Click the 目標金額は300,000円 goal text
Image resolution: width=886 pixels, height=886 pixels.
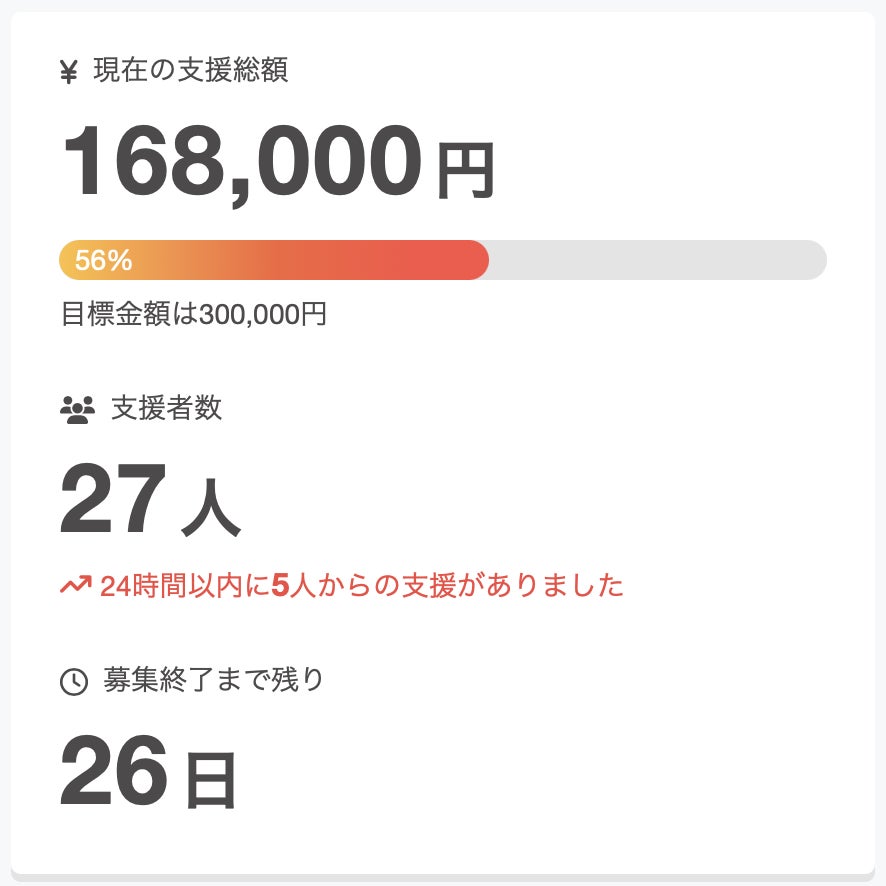click(194, 314)
